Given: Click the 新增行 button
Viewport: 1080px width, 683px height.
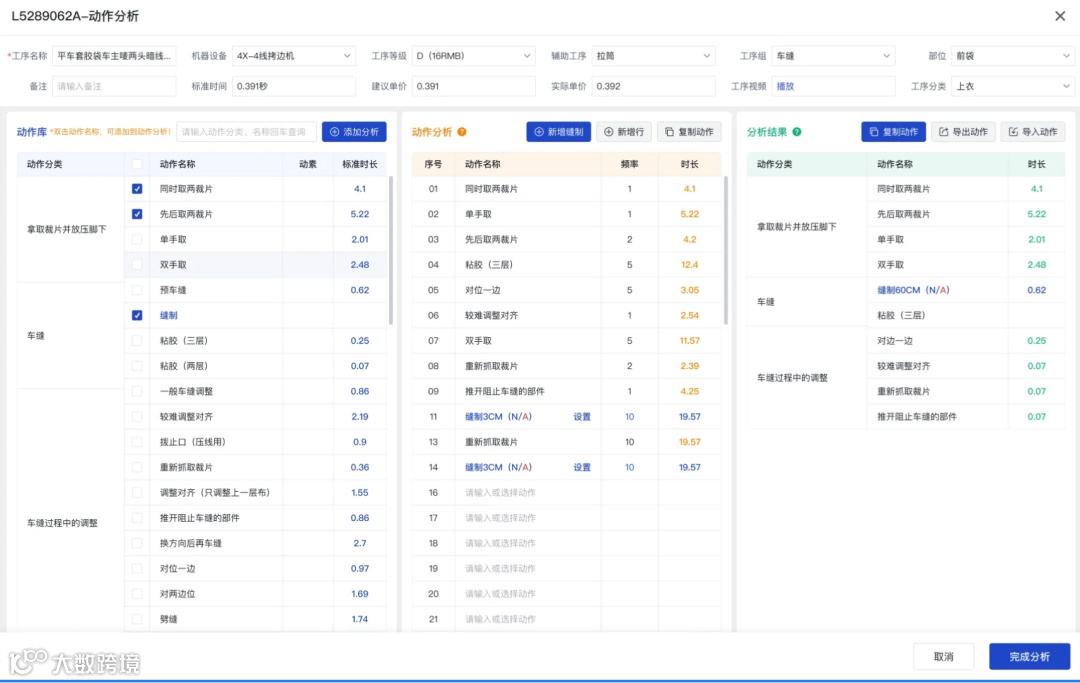Looking at the screenshot, I should [x=624, y=132].
